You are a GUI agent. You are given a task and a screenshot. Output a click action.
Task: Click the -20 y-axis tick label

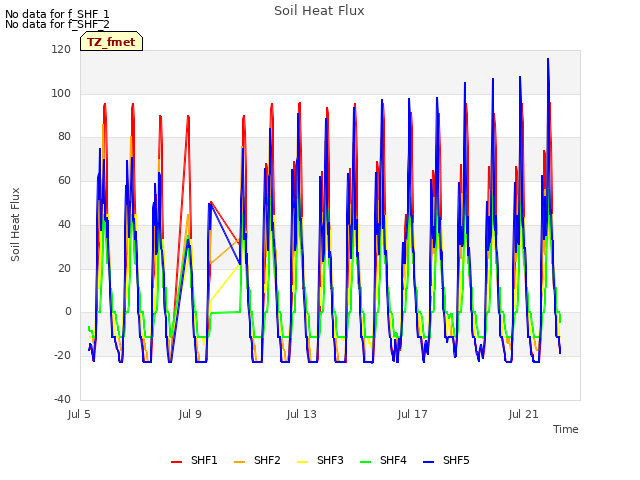pyautogui.click(x=62, y=355)
